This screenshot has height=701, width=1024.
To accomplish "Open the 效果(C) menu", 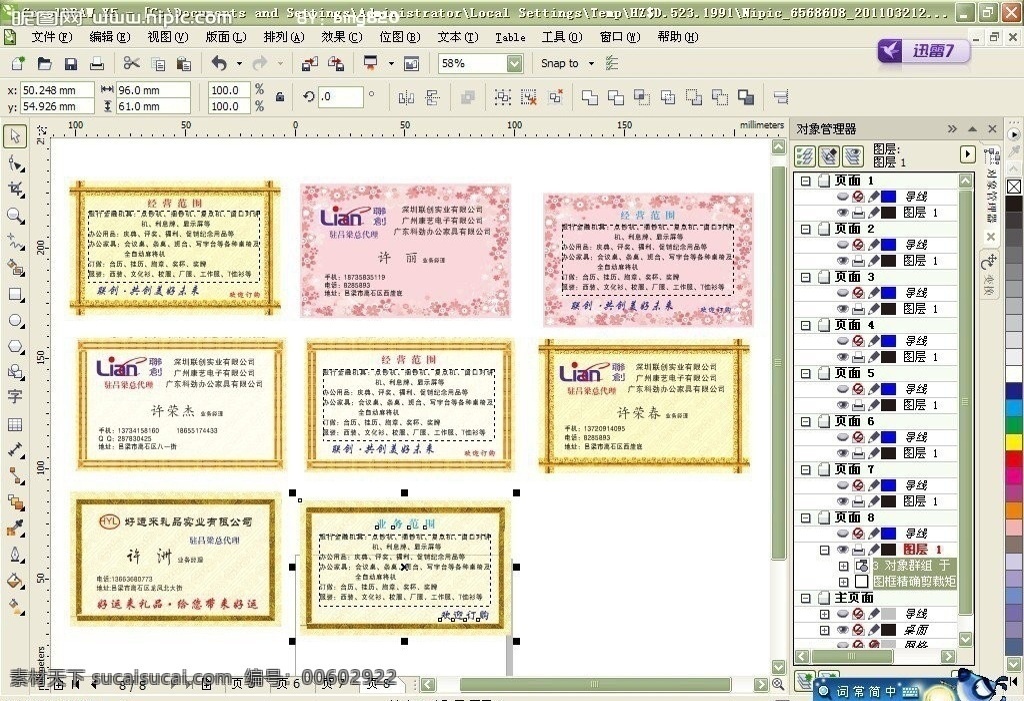I will (341, 37).
